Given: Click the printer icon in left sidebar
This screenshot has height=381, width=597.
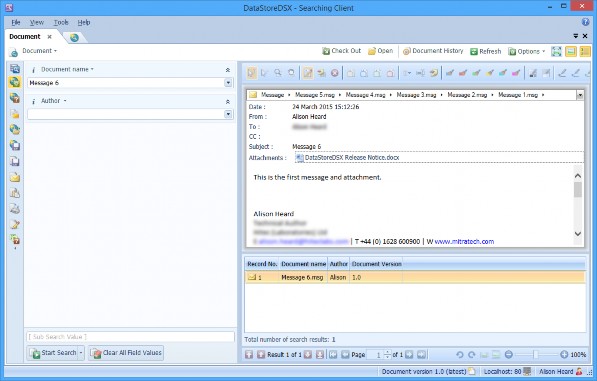Looking at the screenshot, I should 14,209.
